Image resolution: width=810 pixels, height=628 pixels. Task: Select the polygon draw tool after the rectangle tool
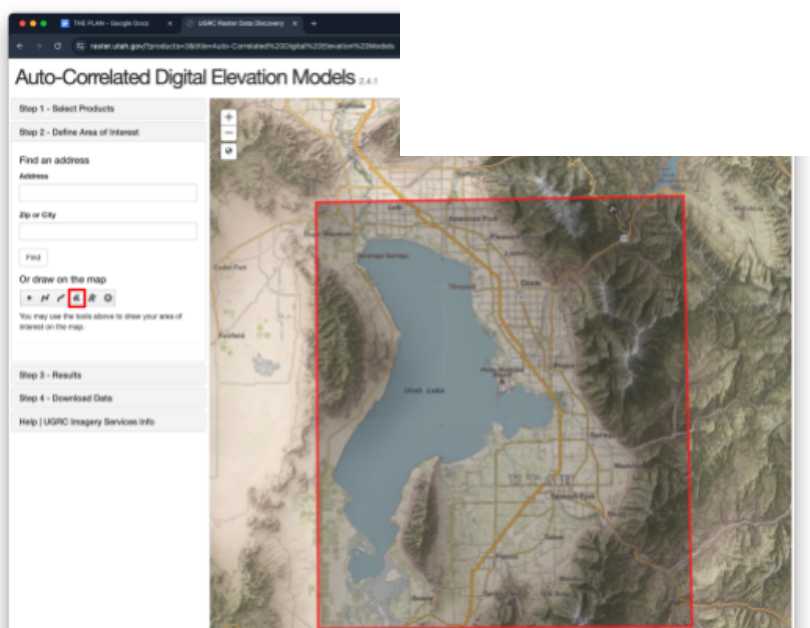tap(92, 298)
